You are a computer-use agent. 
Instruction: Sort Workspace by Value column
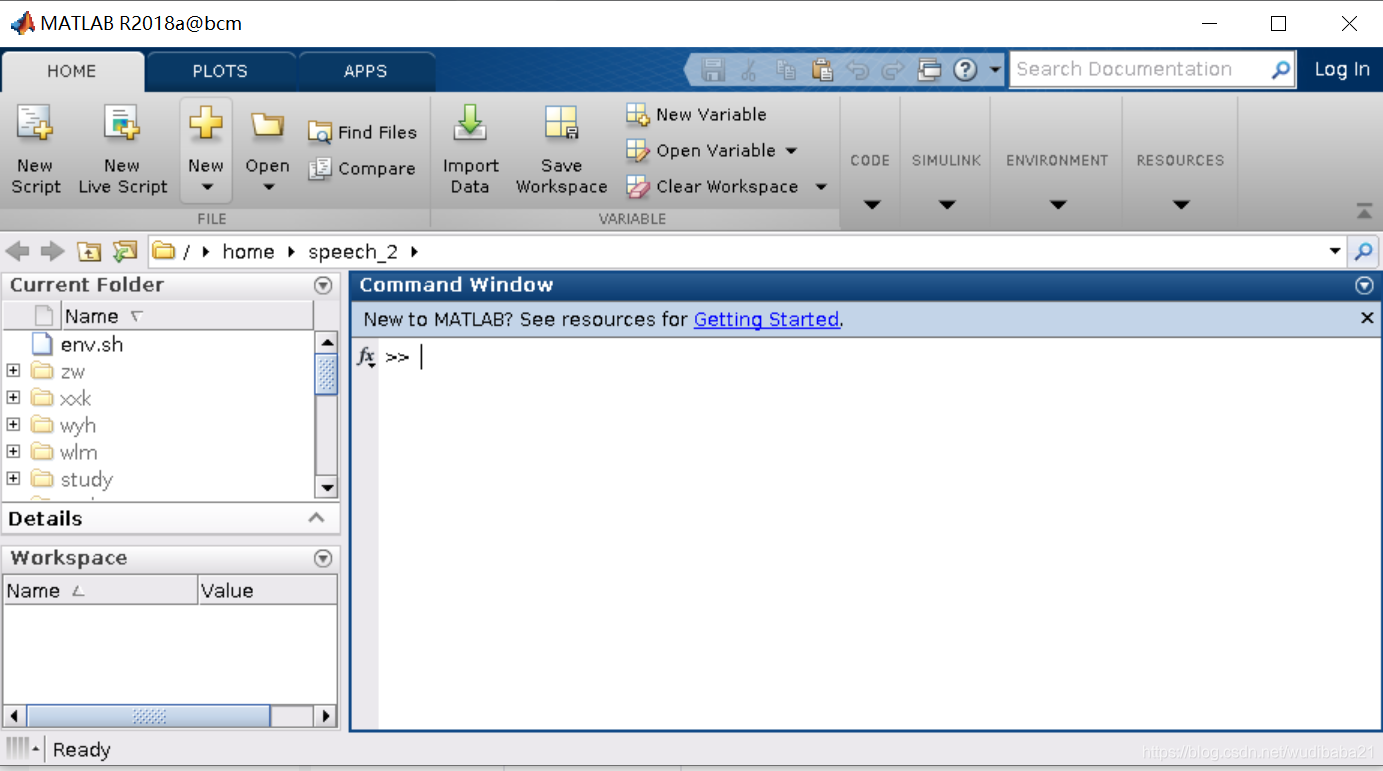[x=268, y=591]
